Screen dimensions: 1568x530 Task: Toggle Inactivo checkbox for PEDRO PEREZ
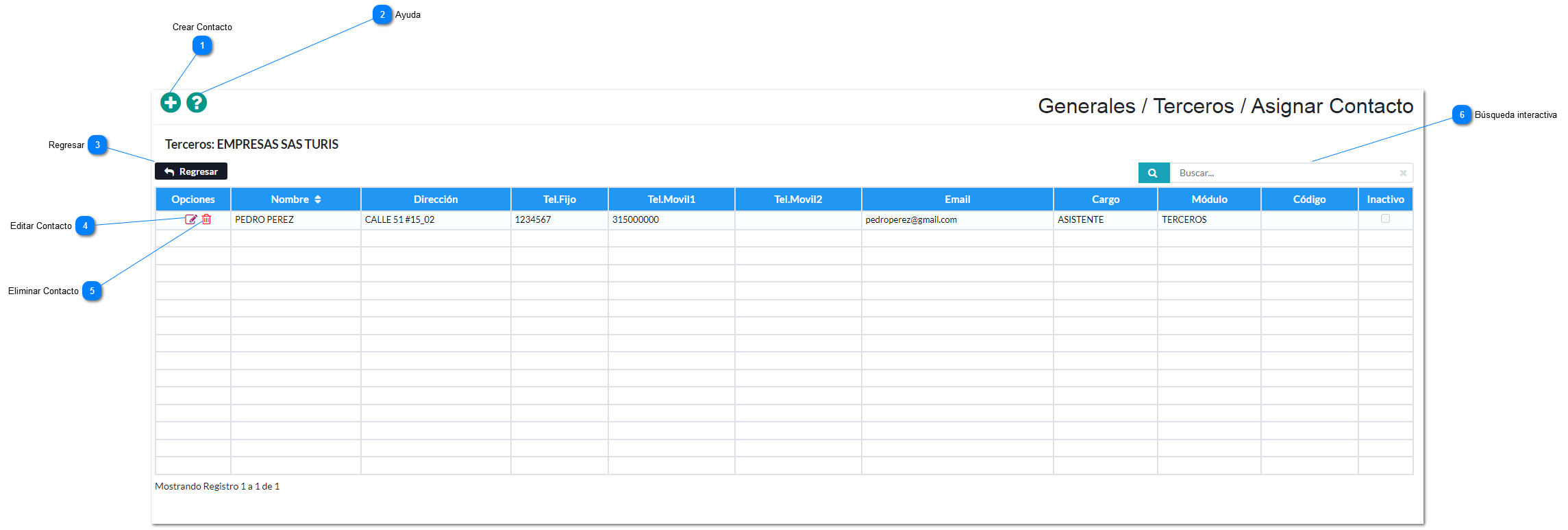1385,219
